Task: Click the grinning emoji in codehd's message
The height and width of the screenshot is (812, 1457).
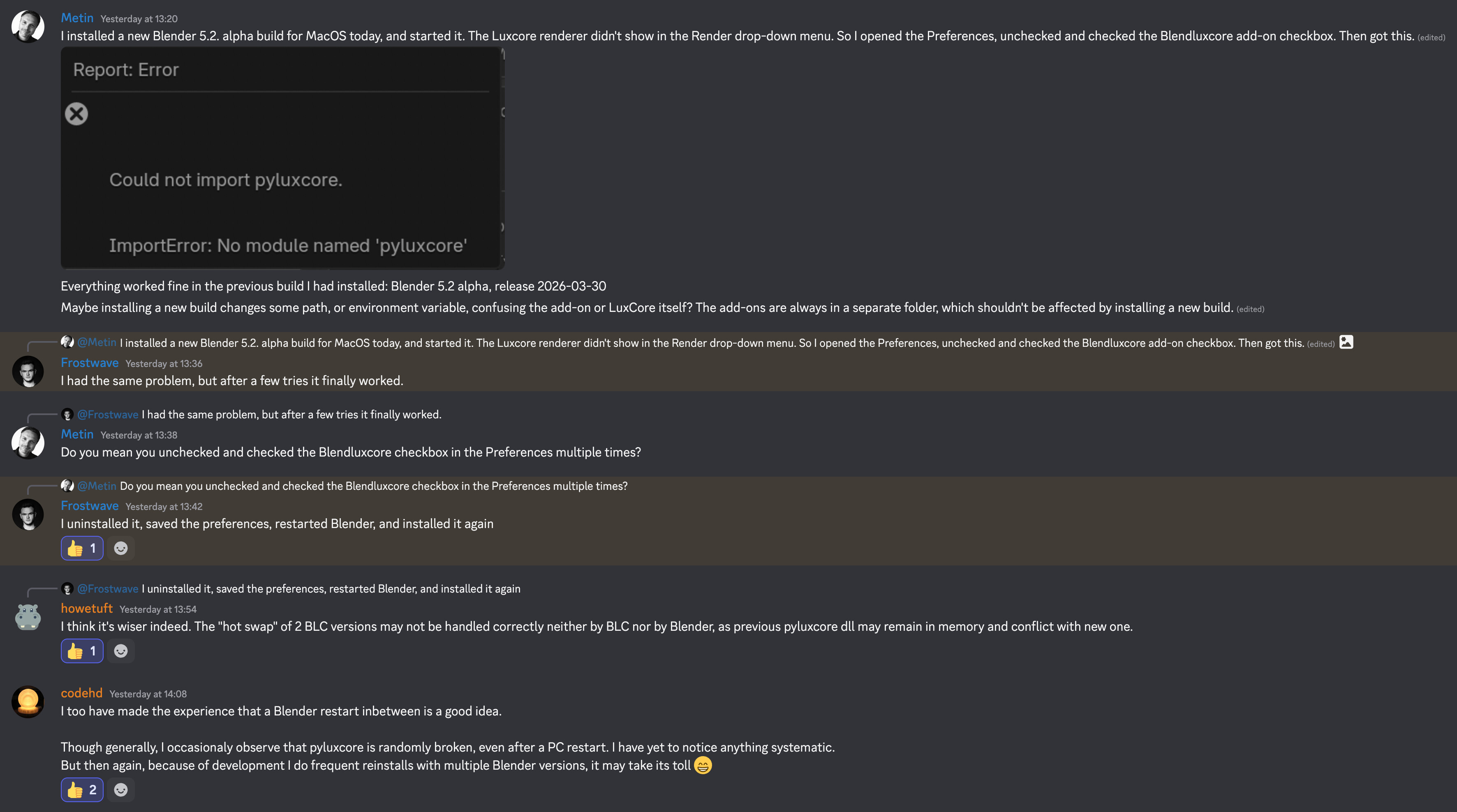Action: point(703,765)
